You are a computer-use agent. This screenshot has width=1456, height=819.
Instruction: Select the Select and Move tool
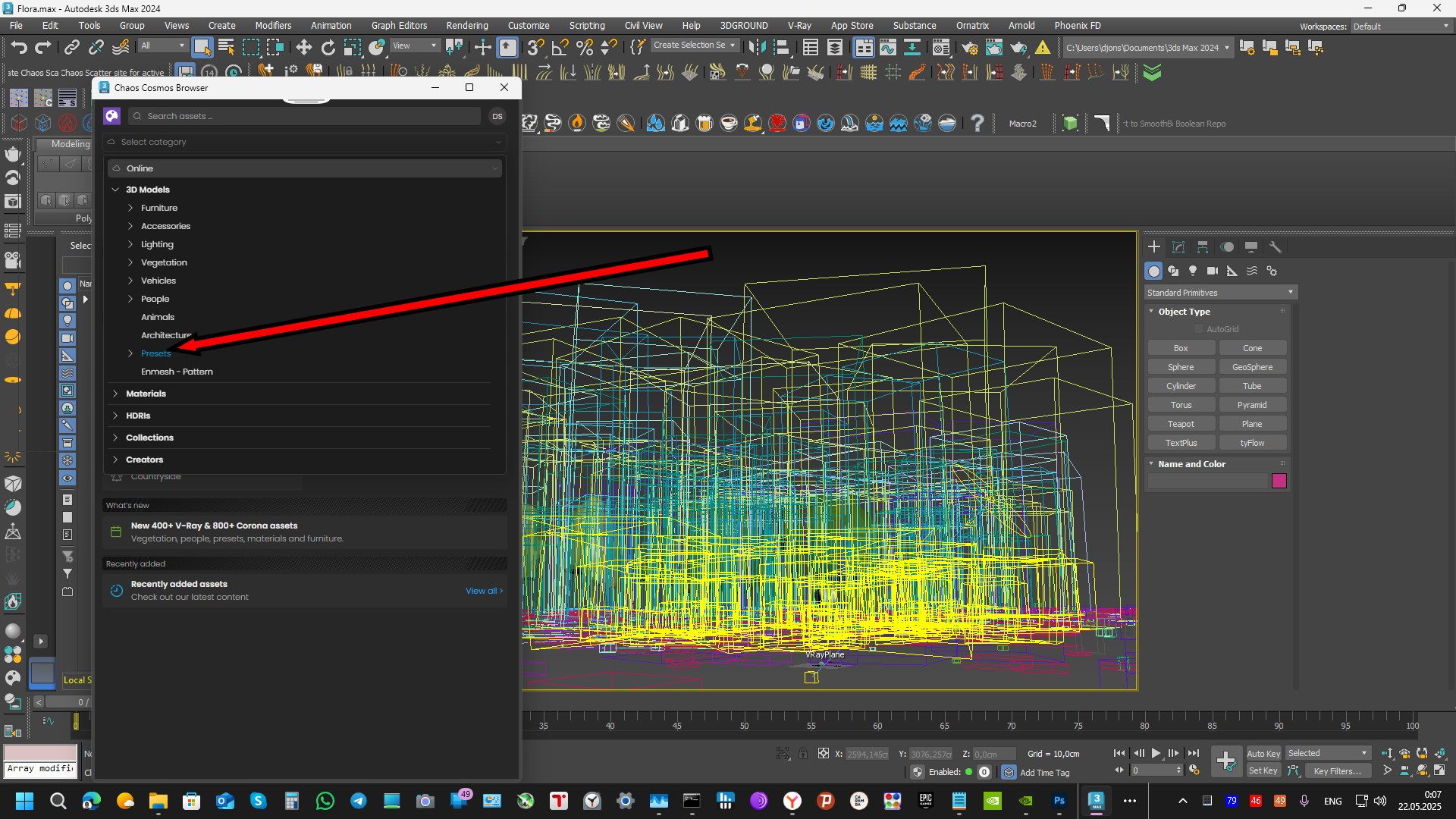[303, 47]
